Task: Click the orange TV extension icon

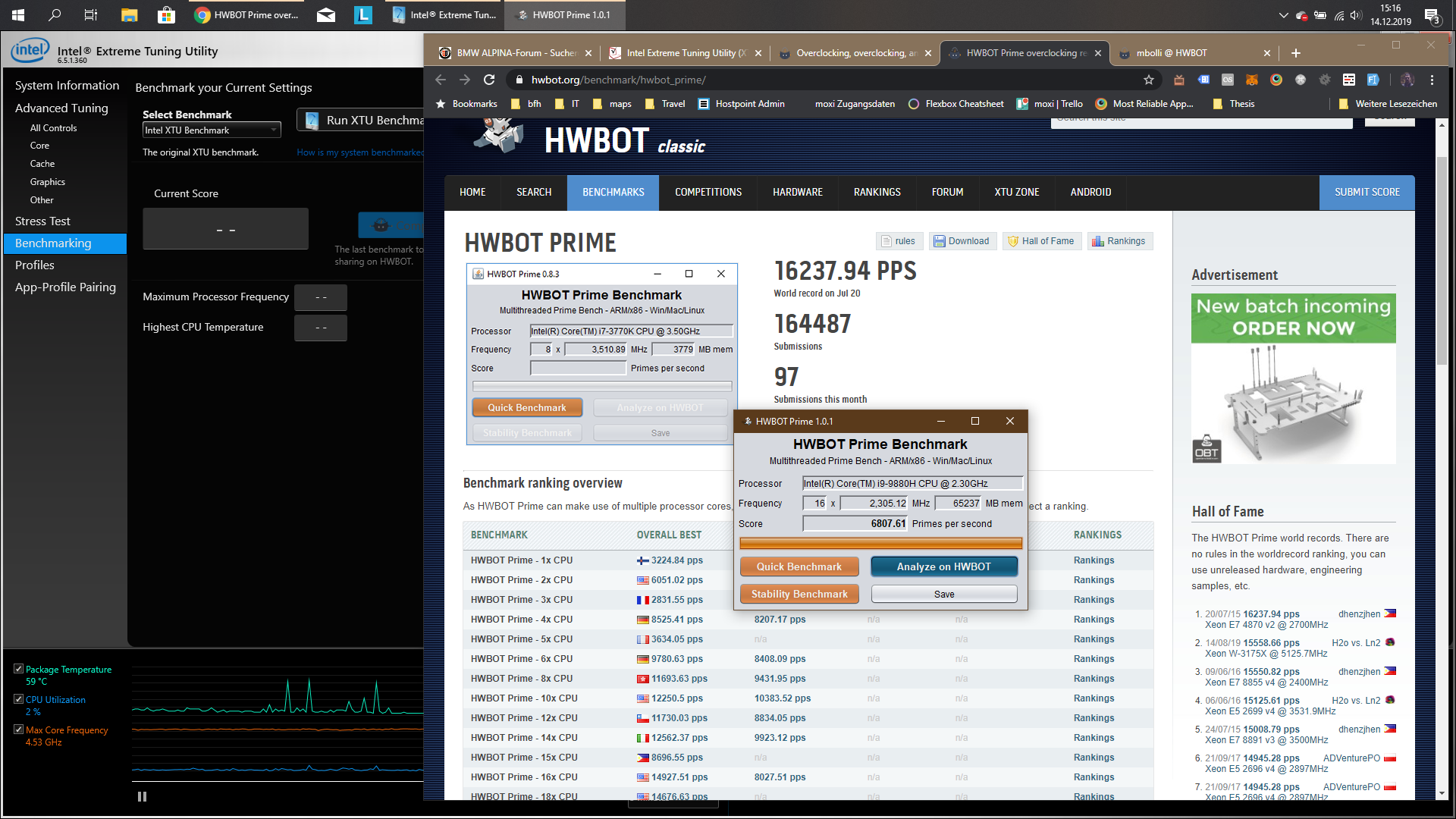Action: click(x=1179, y=80)
